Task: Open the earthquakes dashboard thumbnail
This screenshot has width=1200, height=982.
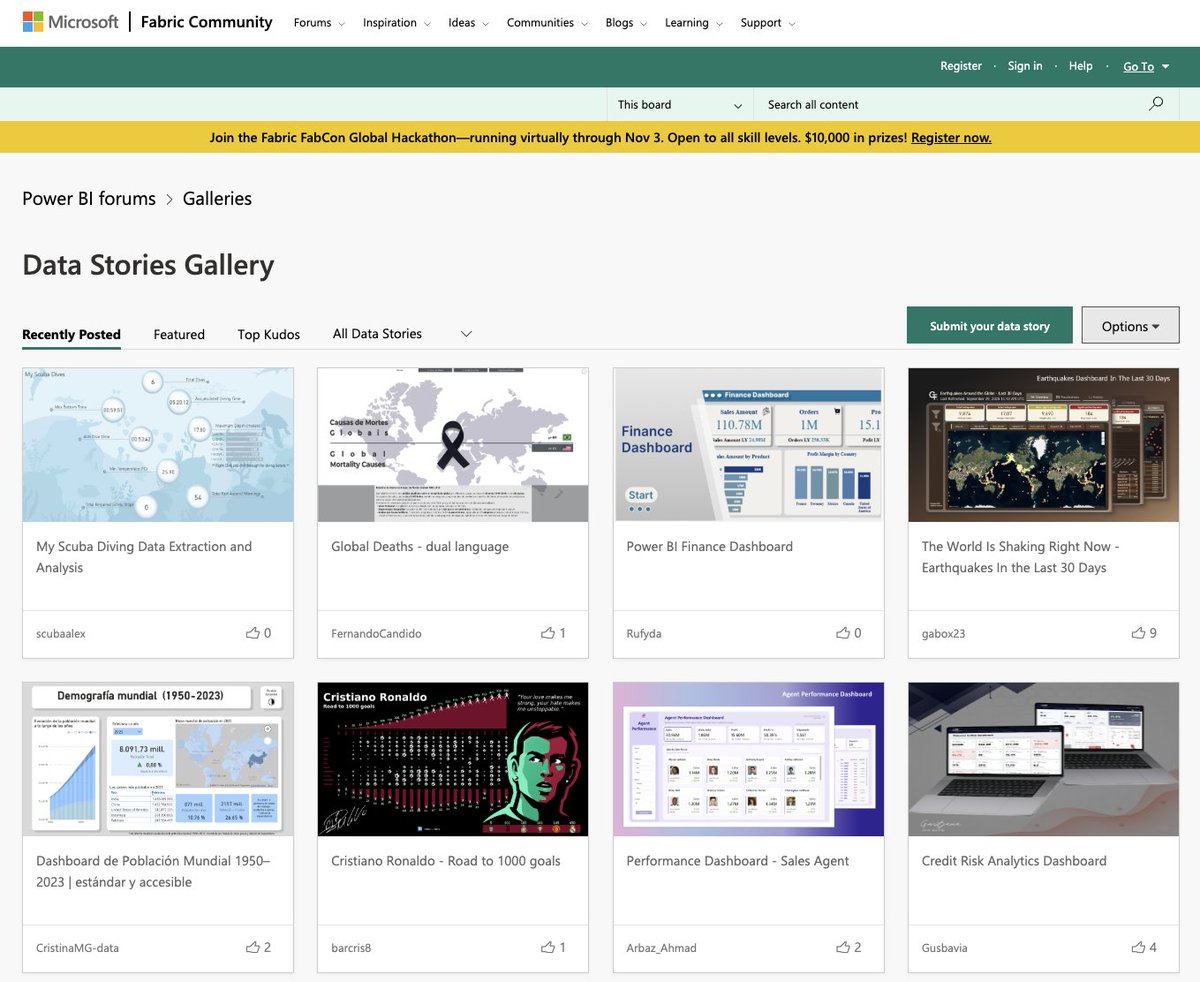Action: click(x=1044, y=445)
